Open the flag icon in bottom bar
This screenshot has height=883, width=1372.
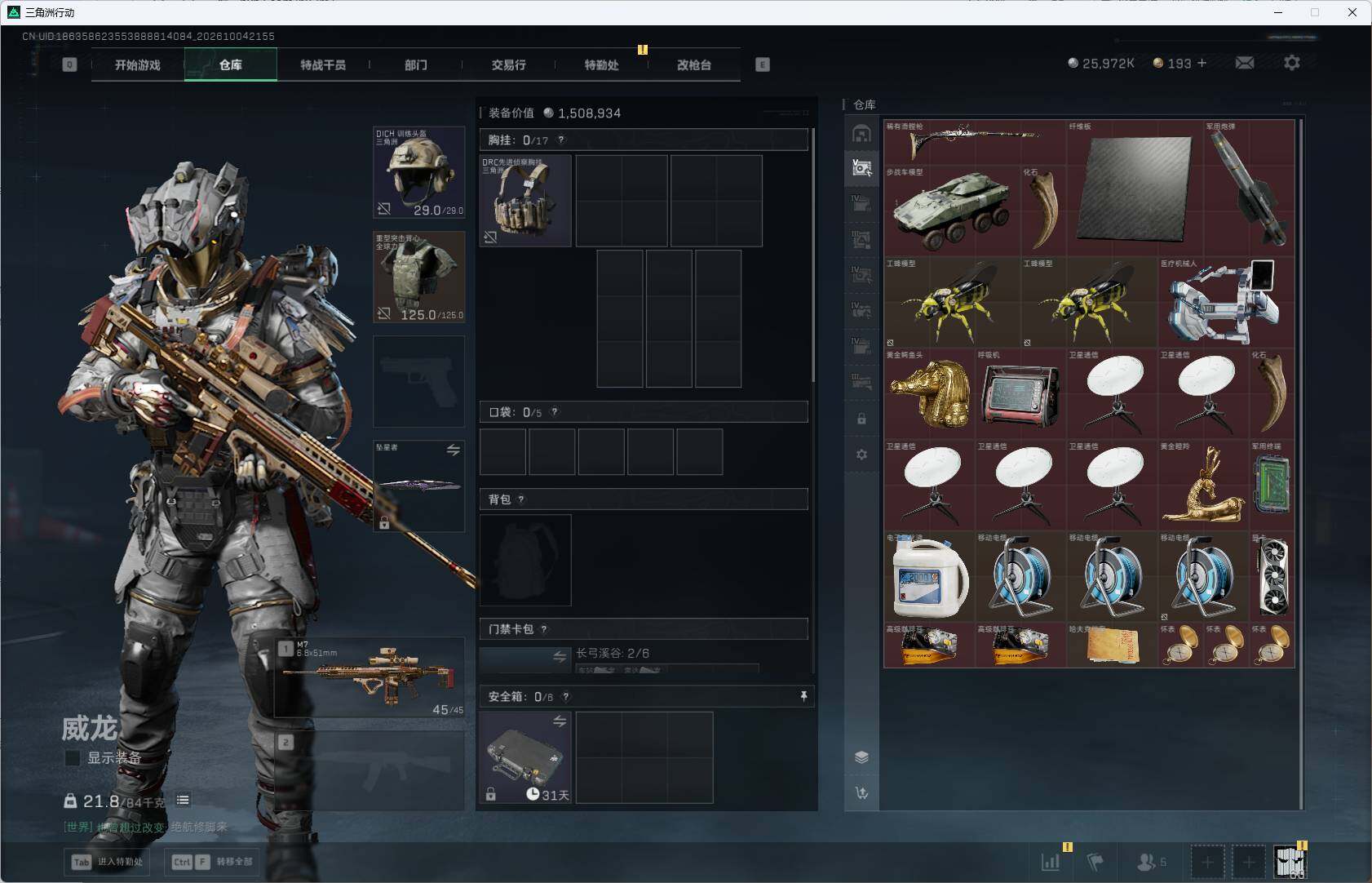tap(1095, 861)
